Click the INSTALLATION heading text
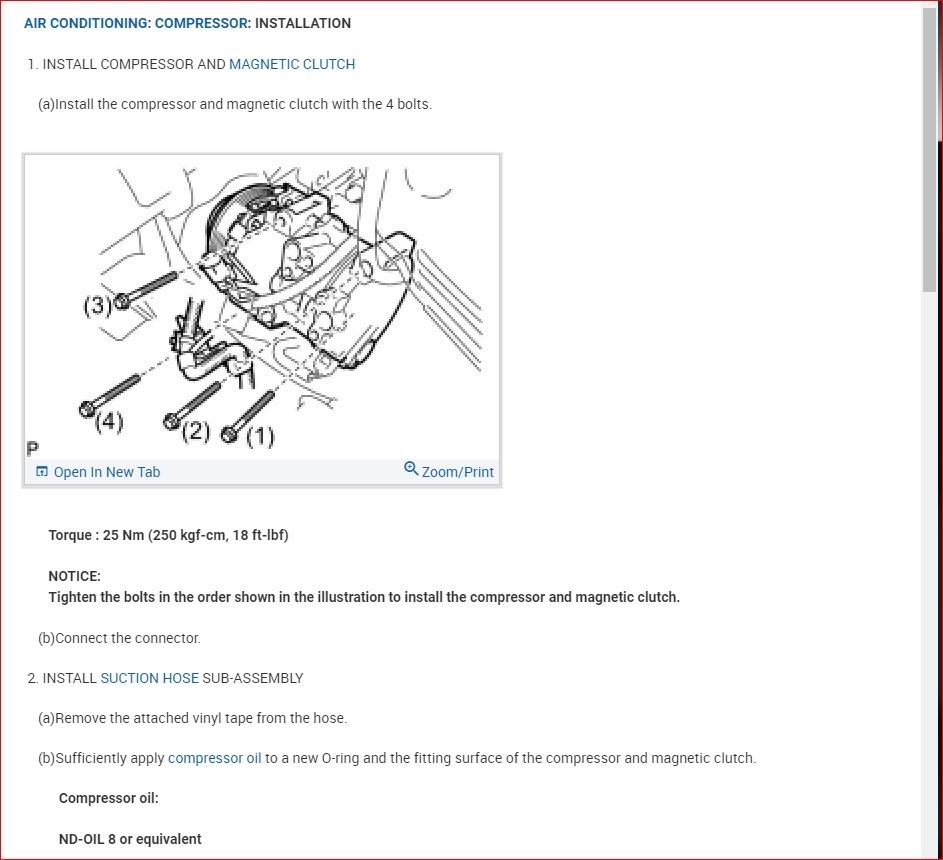 (x=303, y=23)
